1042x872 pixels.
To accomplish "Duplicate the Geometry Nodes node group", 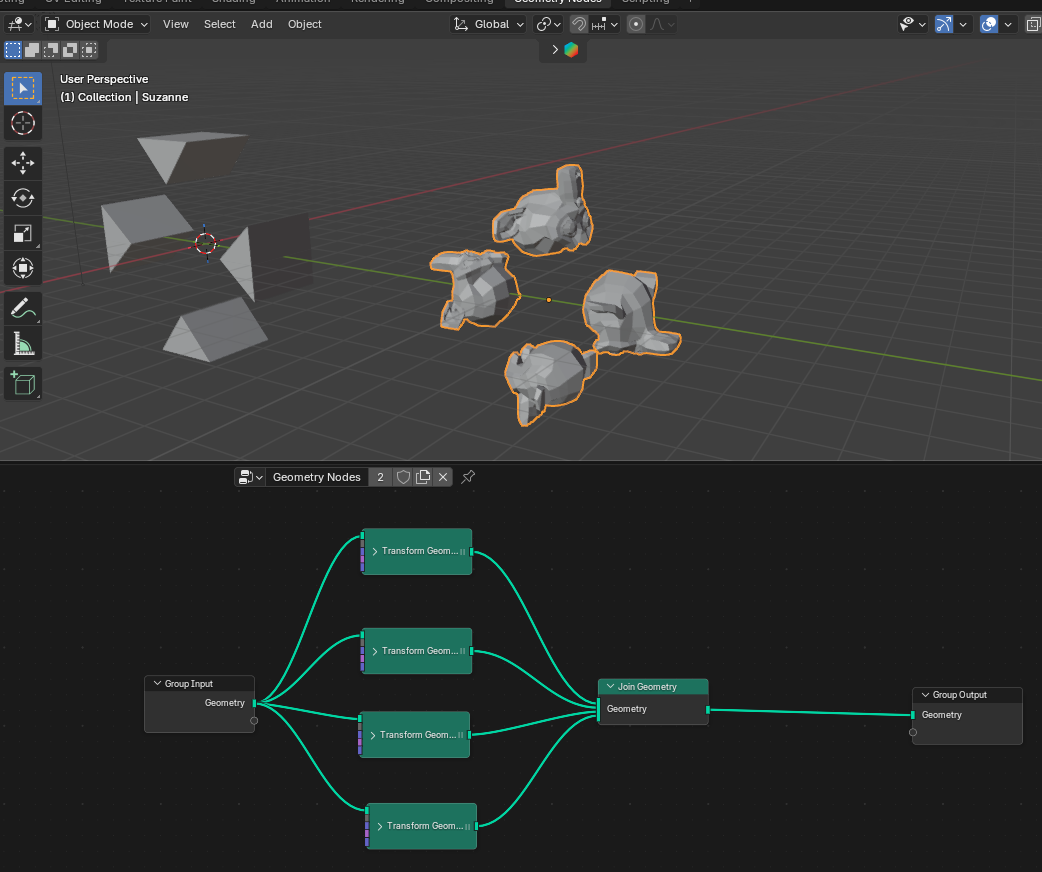I will (423, 477).
